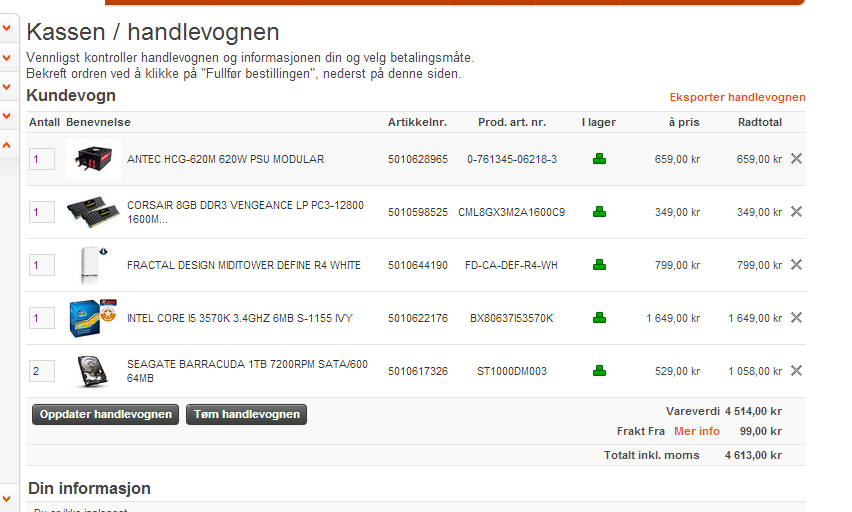Click Artikkelnr. column header

[417, 122]
